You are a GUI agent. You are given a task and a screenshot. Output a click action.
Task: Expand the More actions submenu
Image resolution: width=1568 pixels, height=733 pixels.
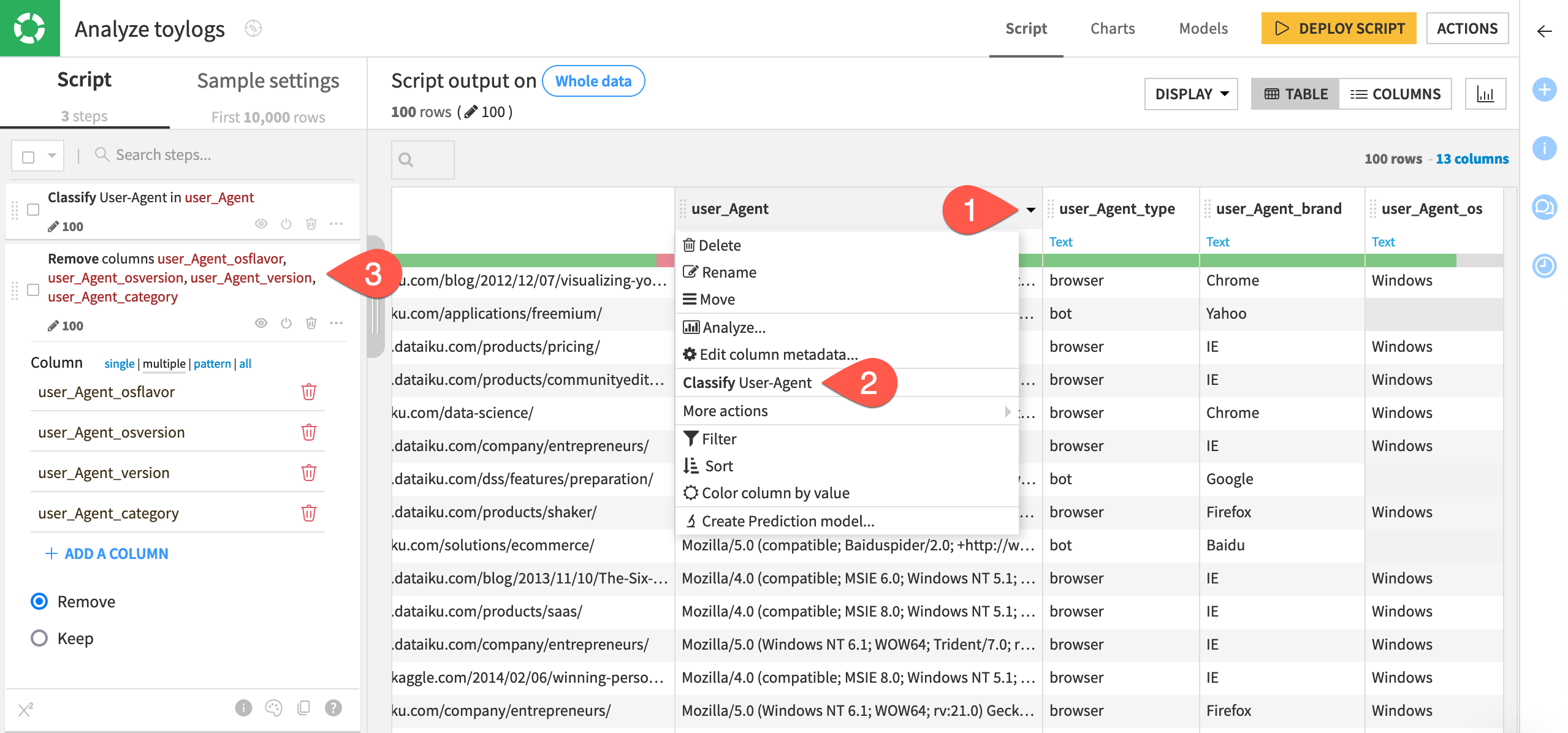847,411
